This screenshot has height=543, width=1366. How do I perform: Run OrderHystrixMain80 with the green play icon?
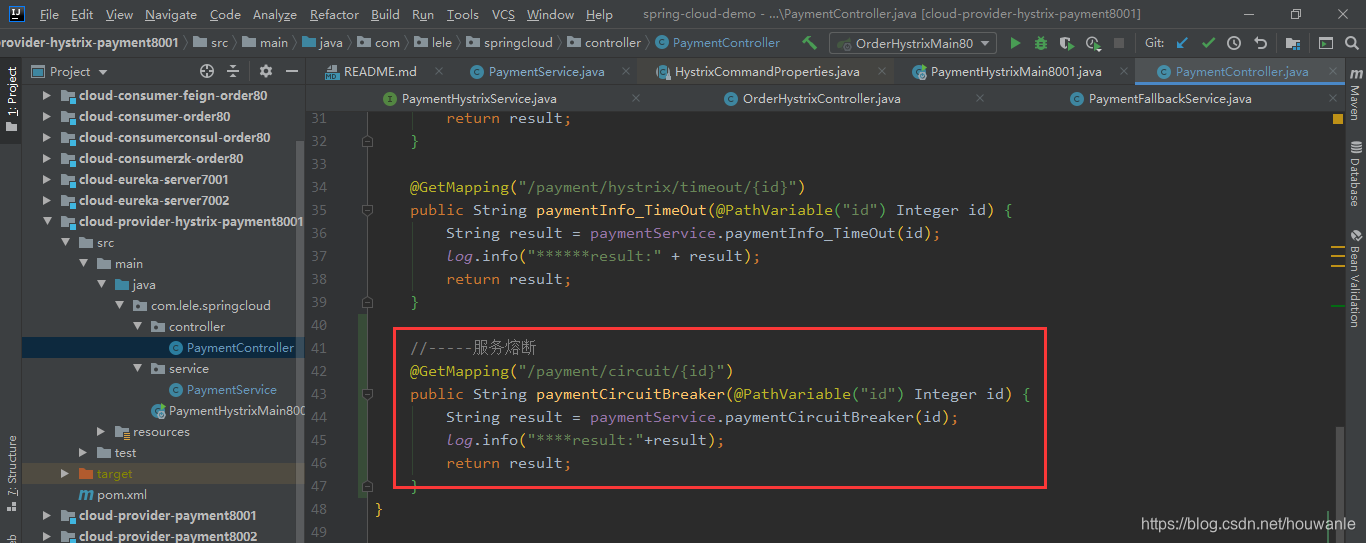1016,43
